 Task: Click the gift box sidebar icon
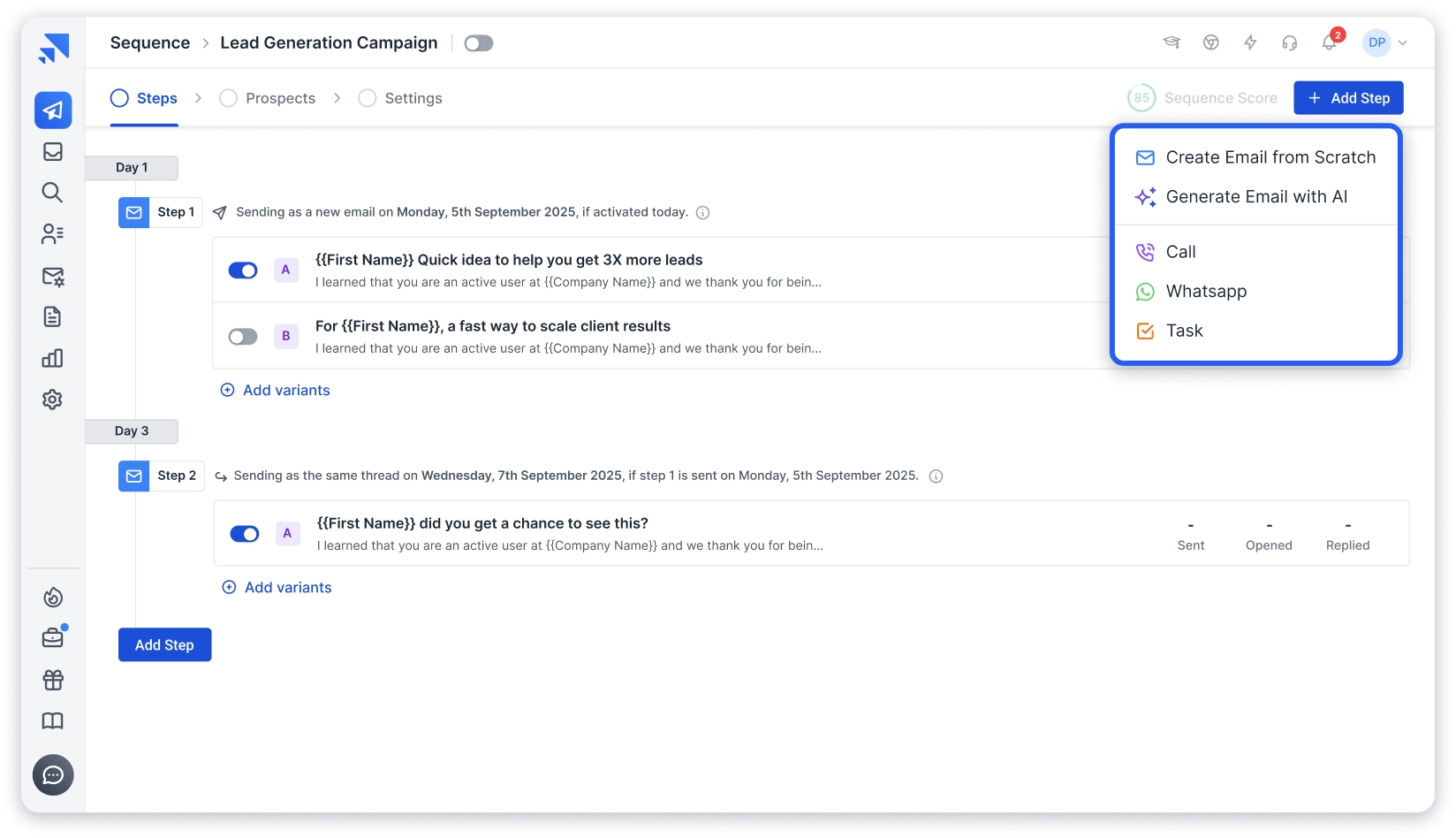point(53,680)
